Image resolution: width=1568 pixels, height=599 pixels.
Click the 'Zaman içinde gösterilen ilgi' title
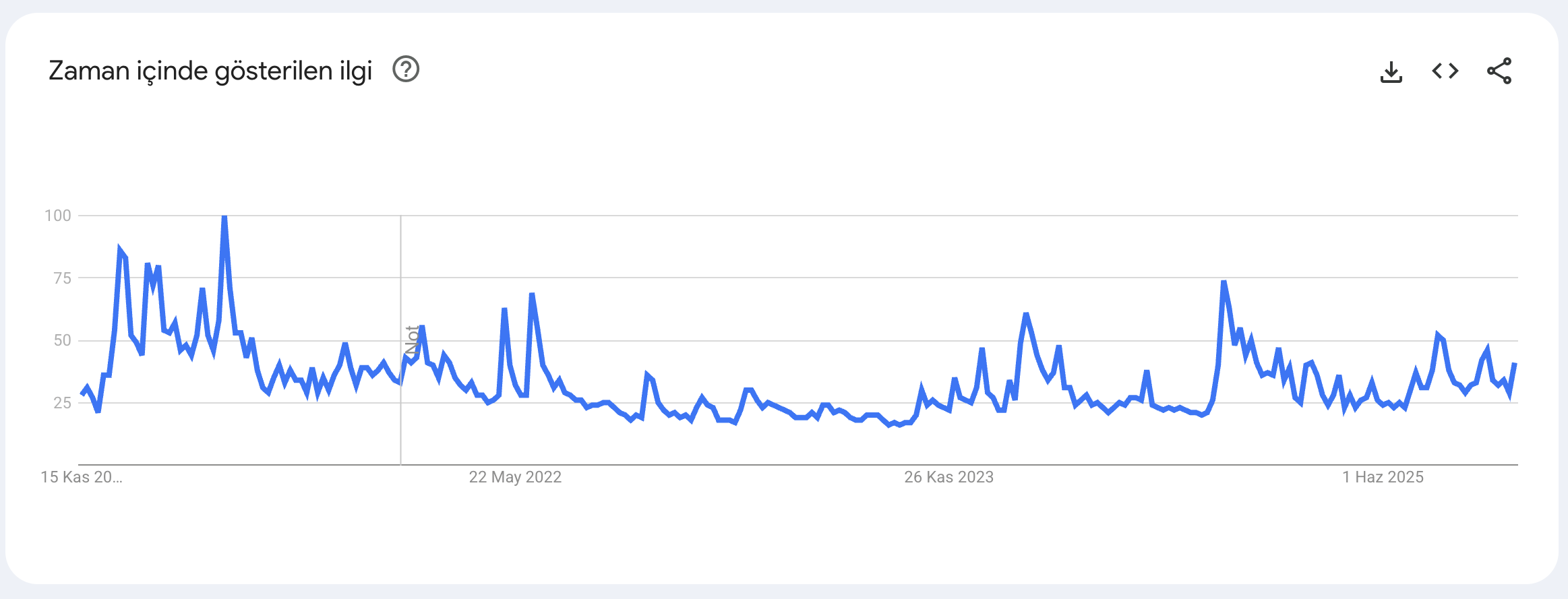point(210,71)
